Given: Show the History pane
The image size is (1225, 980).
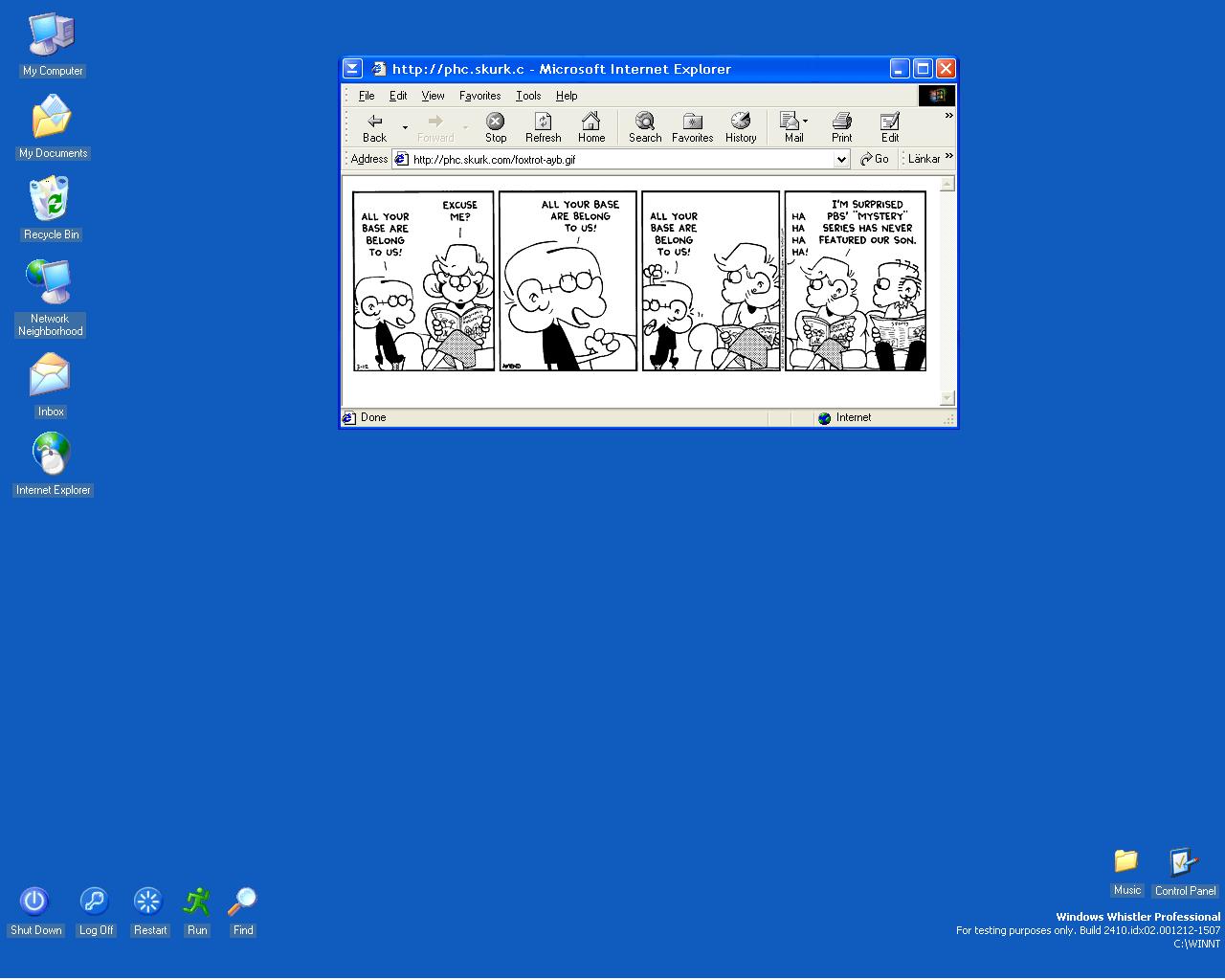Looking at the screenshot, I should pyautogui.click(x=741, y=127).
